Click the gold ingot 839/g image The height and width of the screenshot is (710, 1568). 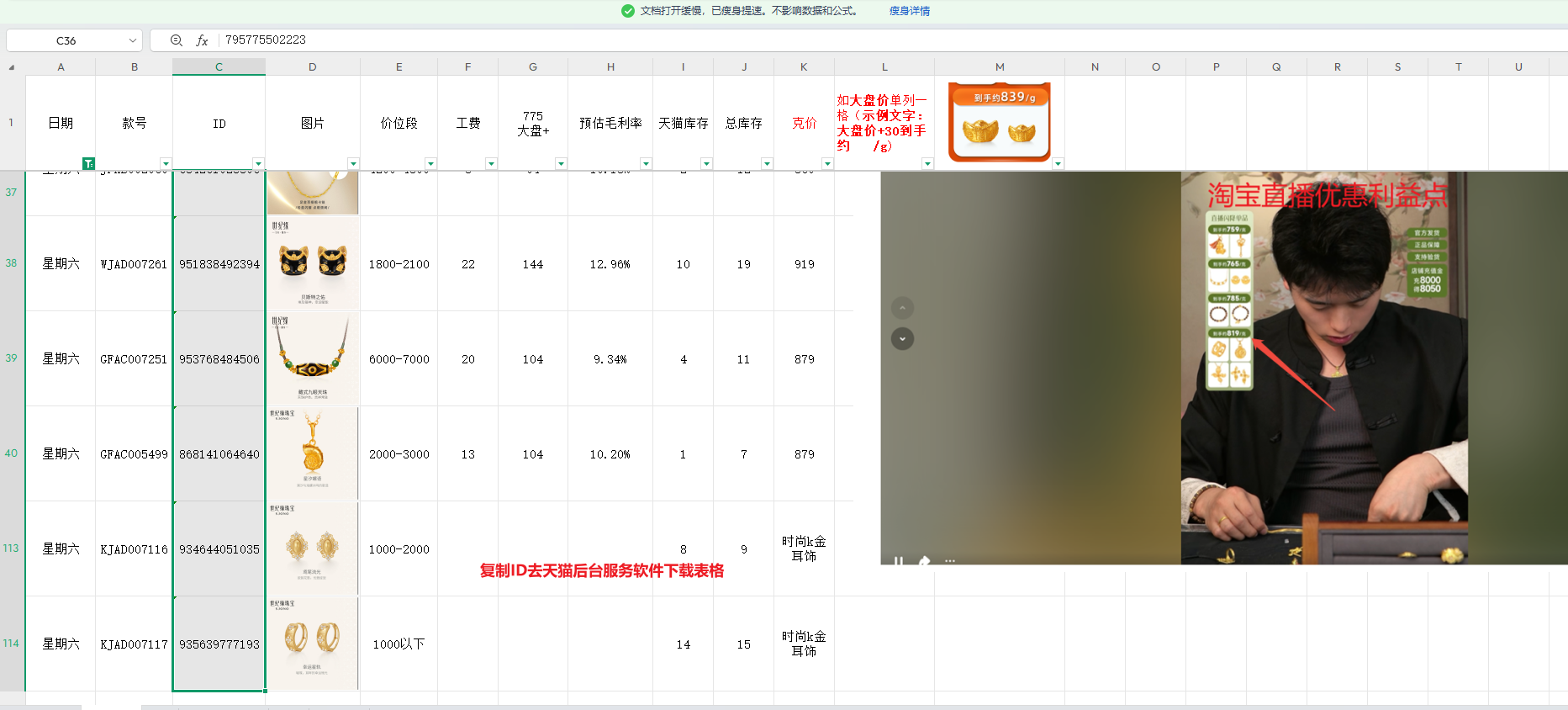tap(999, 122)
